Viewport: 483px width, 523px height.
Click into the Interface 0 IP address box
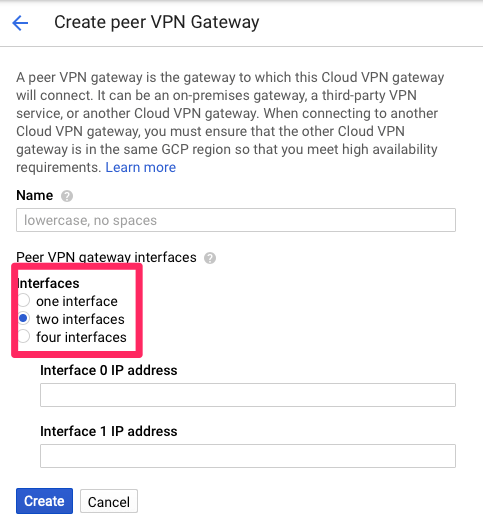click(x=248, y=395)
